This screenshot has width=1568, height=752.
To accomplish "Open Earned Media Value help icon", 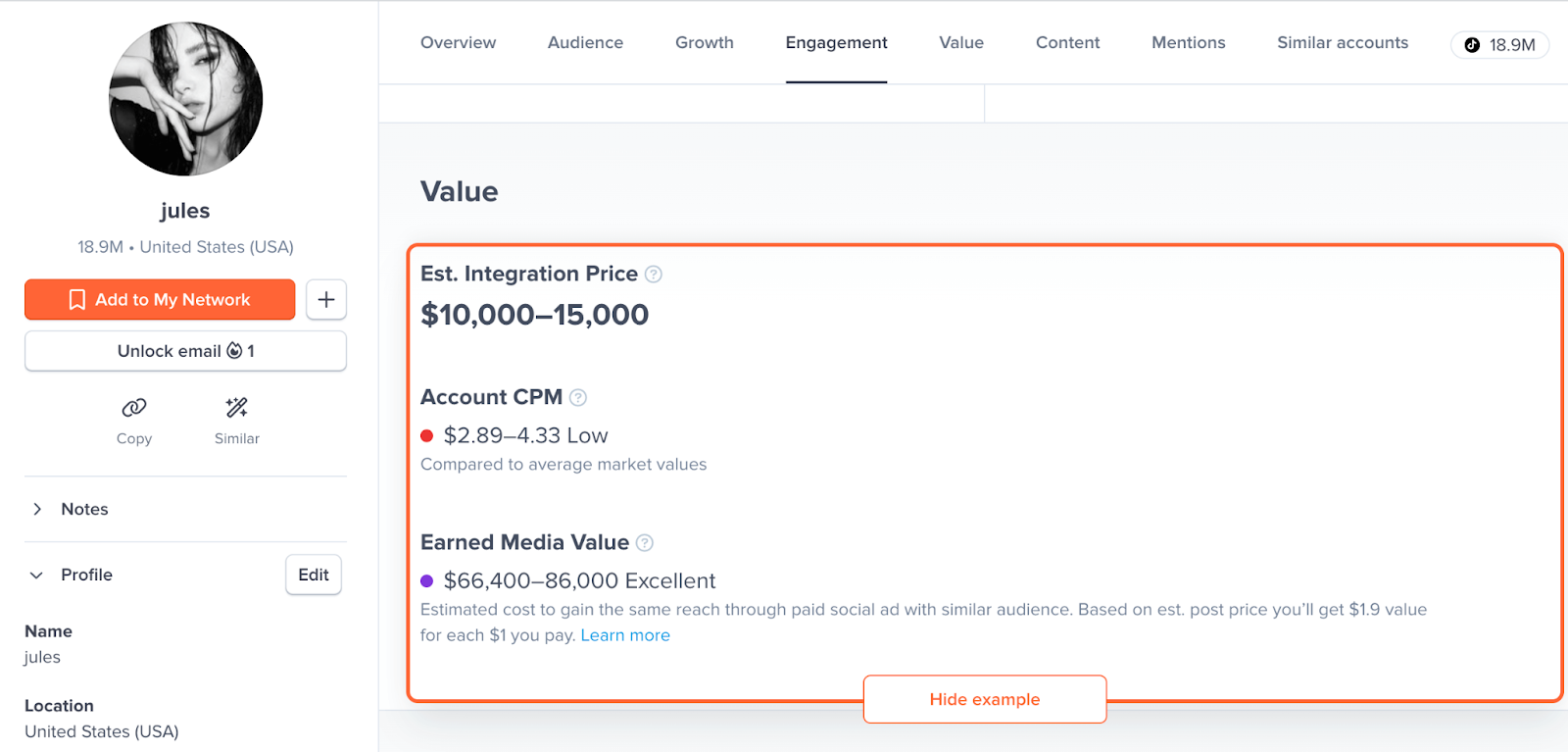I will click(x=645, y=543).
